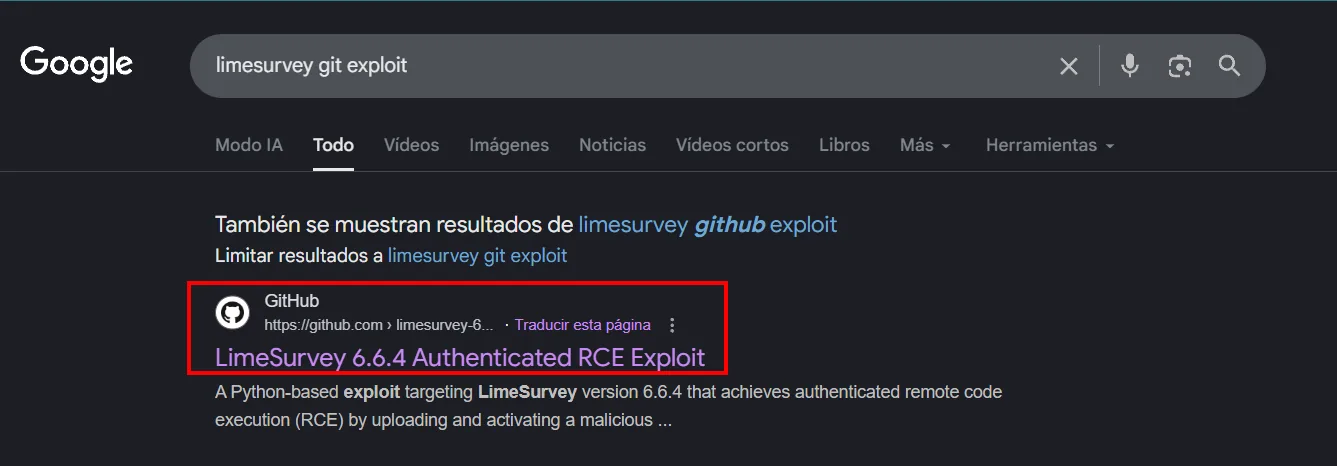Viewport: 1337px width, 466px height.
Task: Click "Traducir esta página" link
Action: (582, 325)
